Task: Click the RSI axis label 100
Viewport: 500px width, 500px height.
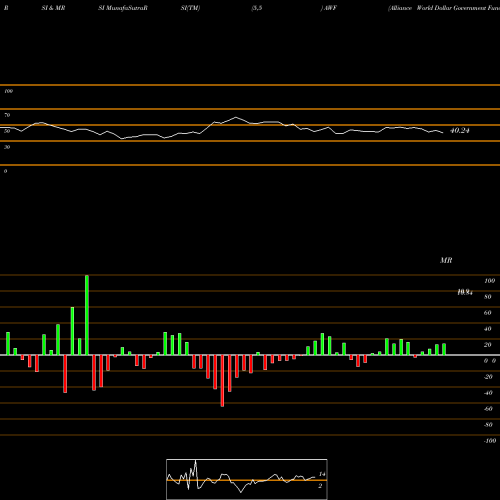Action: click(8, 91)
